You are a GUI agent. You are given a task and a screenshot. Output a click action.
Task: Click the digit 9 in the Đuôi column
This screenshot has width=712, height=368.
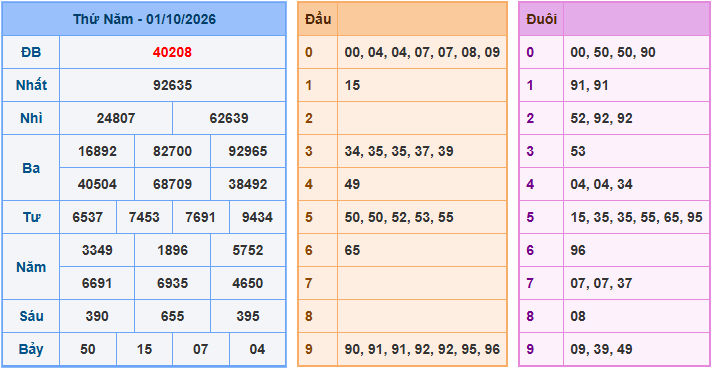pyautogui.click(x=530, y=349)
